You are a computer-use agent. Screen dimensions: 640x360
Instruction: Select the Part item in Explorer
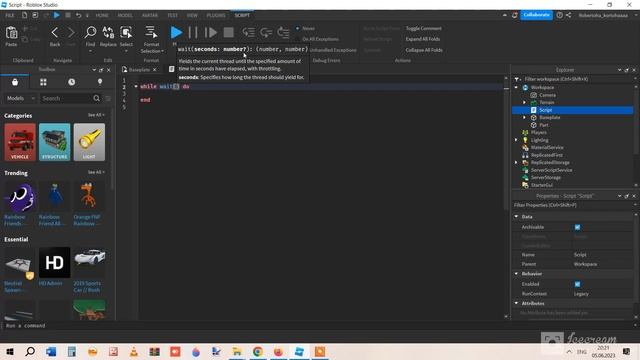[543, 125]
